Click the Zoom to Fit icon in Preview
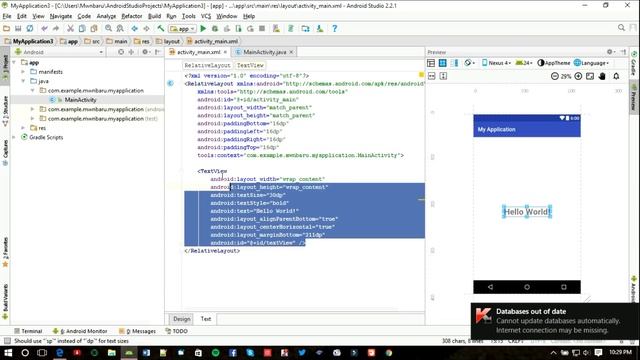Viewport: 640px width, 360px height. (590, 76)
